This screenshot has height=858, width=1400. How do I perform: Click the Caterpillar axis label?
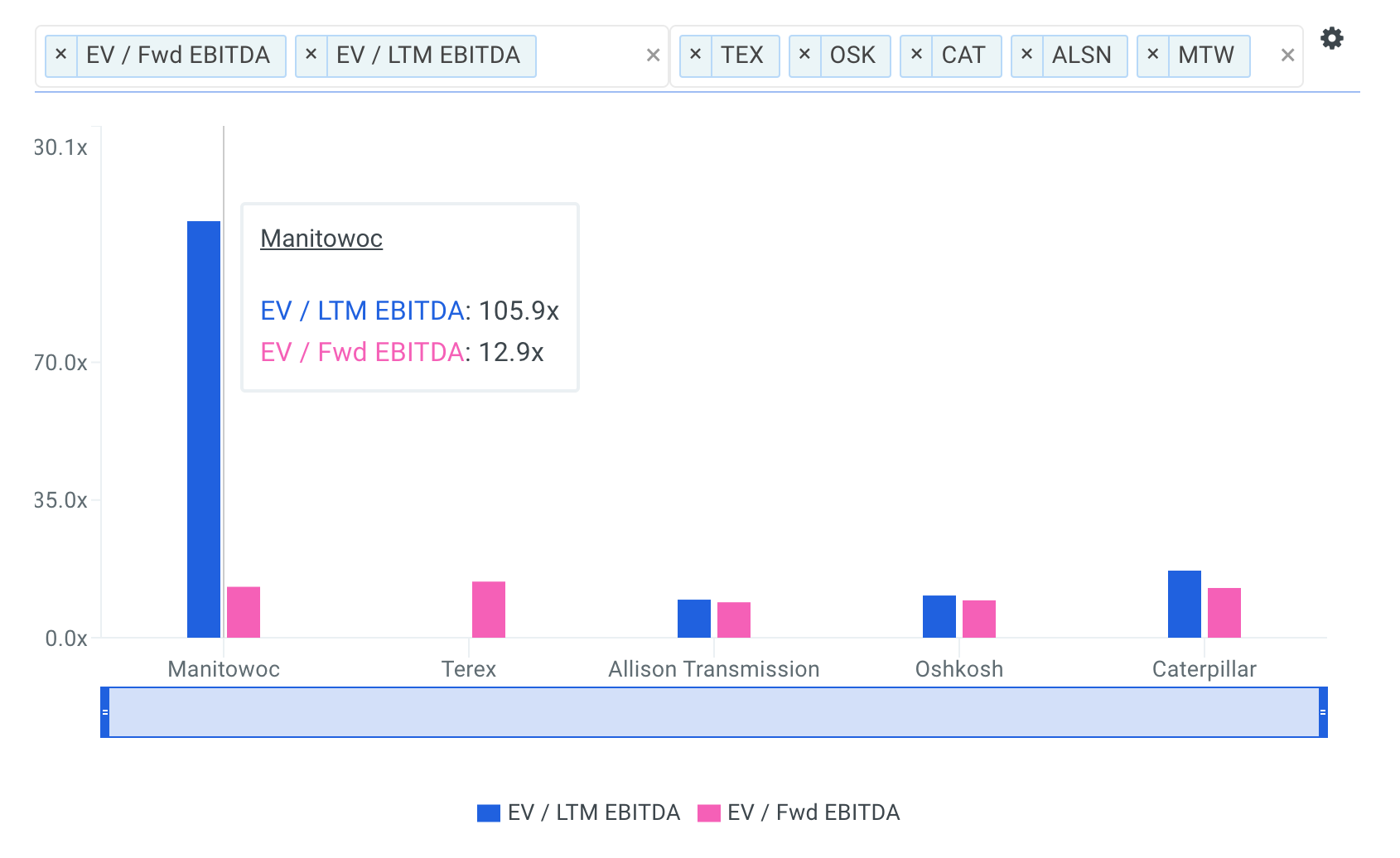click(1204, 669)
